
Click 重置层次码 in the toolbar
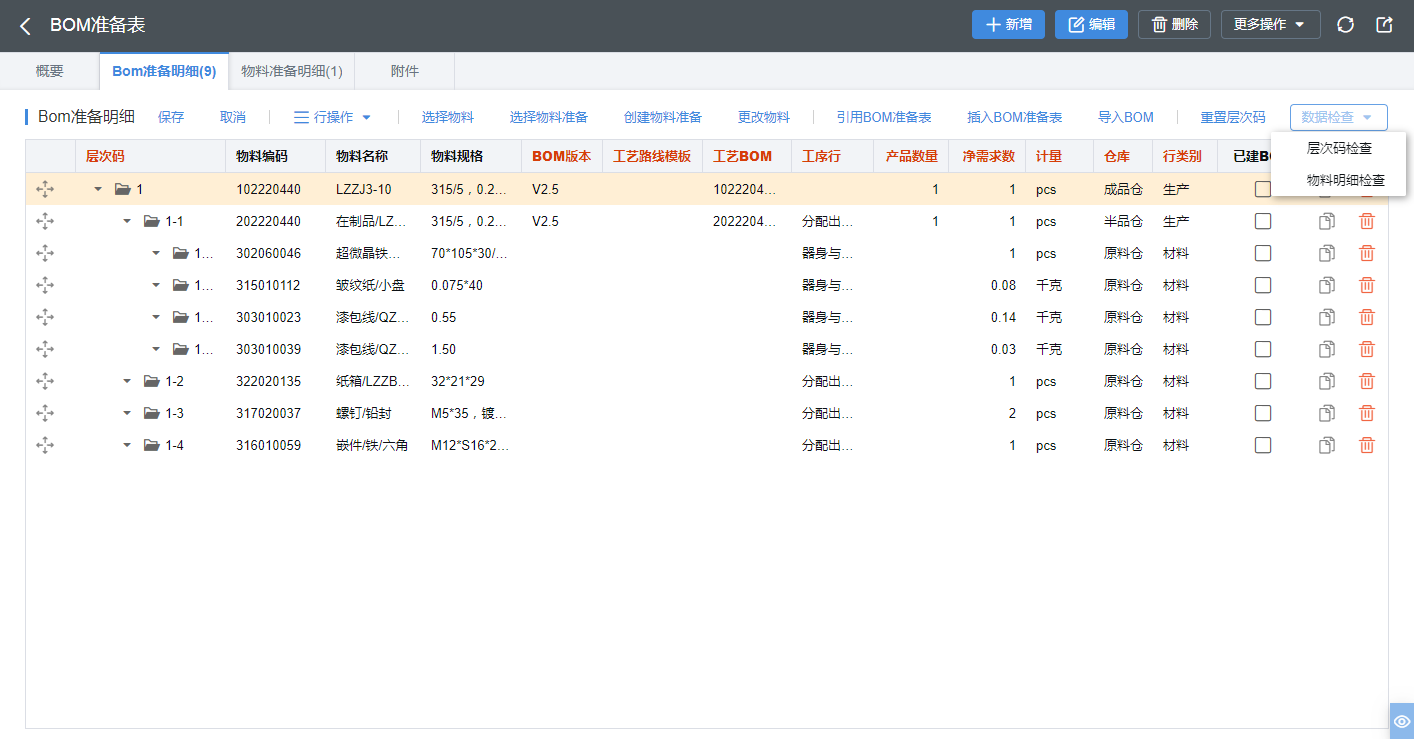click(1233, 117)
